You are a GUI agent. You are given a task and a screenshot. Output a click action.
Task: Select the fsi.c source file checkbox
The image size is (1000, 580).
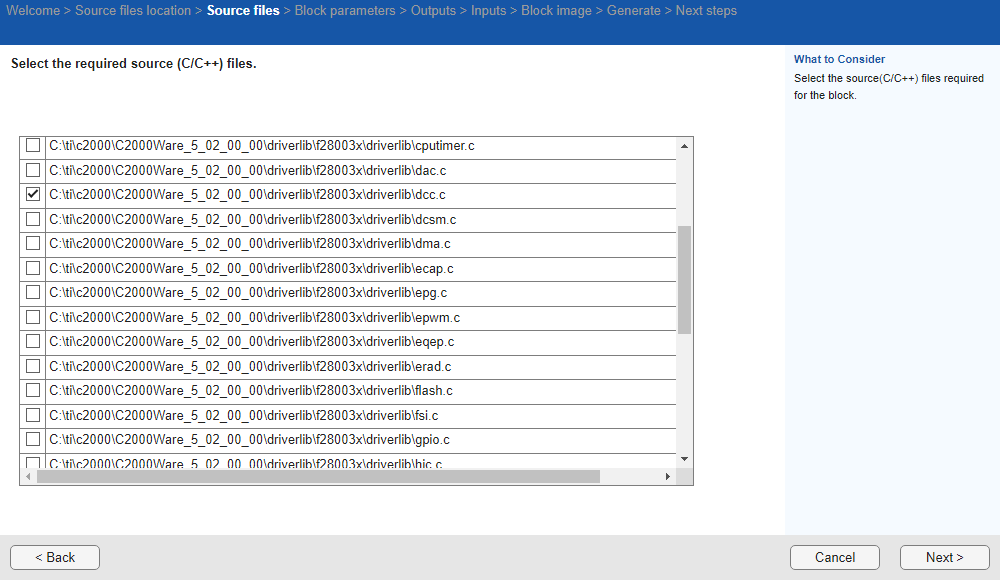point(32,415)
